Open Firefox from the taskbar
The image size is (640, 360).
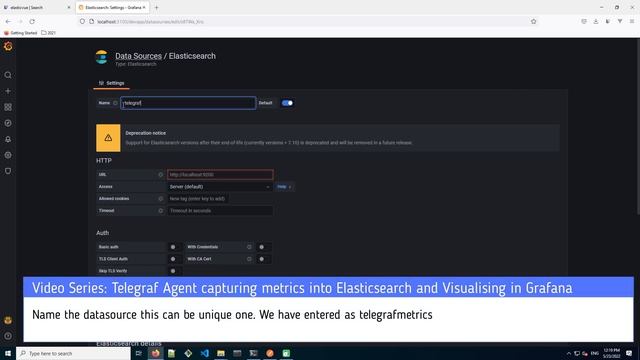coord(155,353)
